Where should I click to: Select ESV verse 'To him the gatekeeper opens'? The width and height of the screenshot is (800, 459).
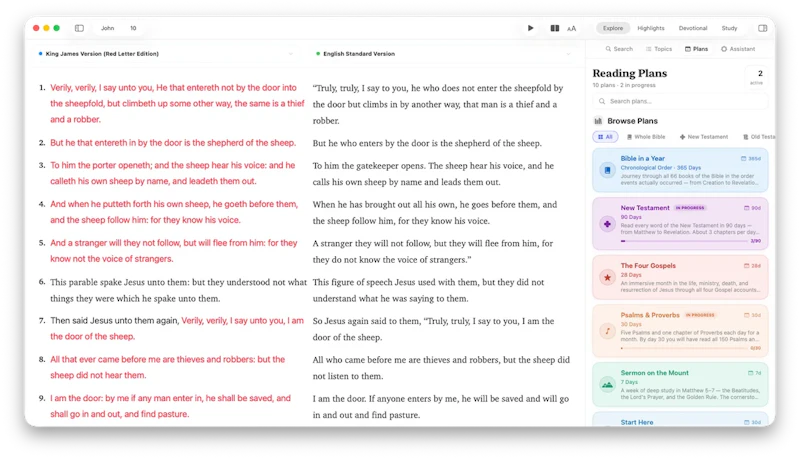[x=433, y=174]
